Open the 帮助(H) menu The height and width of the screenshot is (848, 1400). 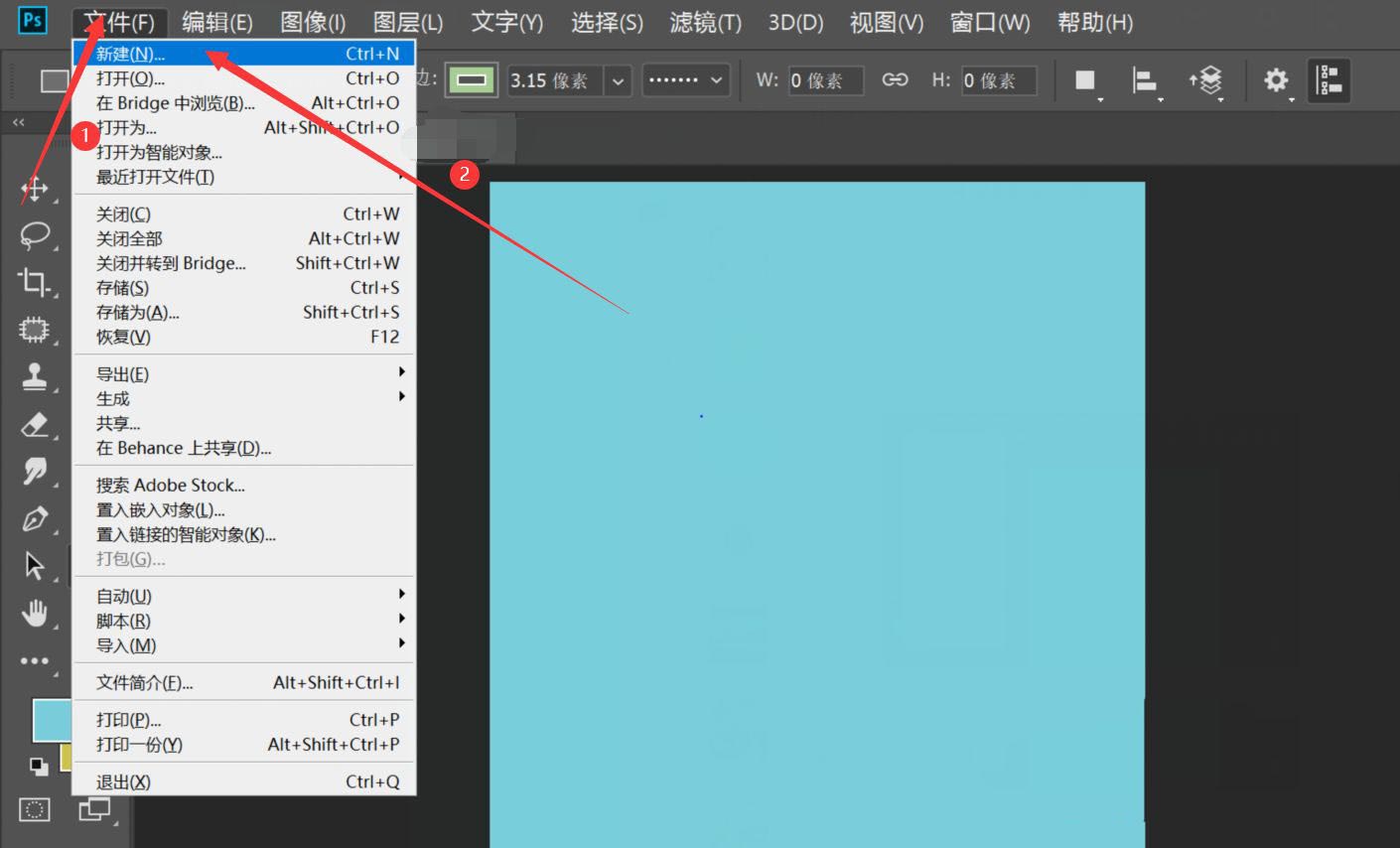[x=1094, y=22]
